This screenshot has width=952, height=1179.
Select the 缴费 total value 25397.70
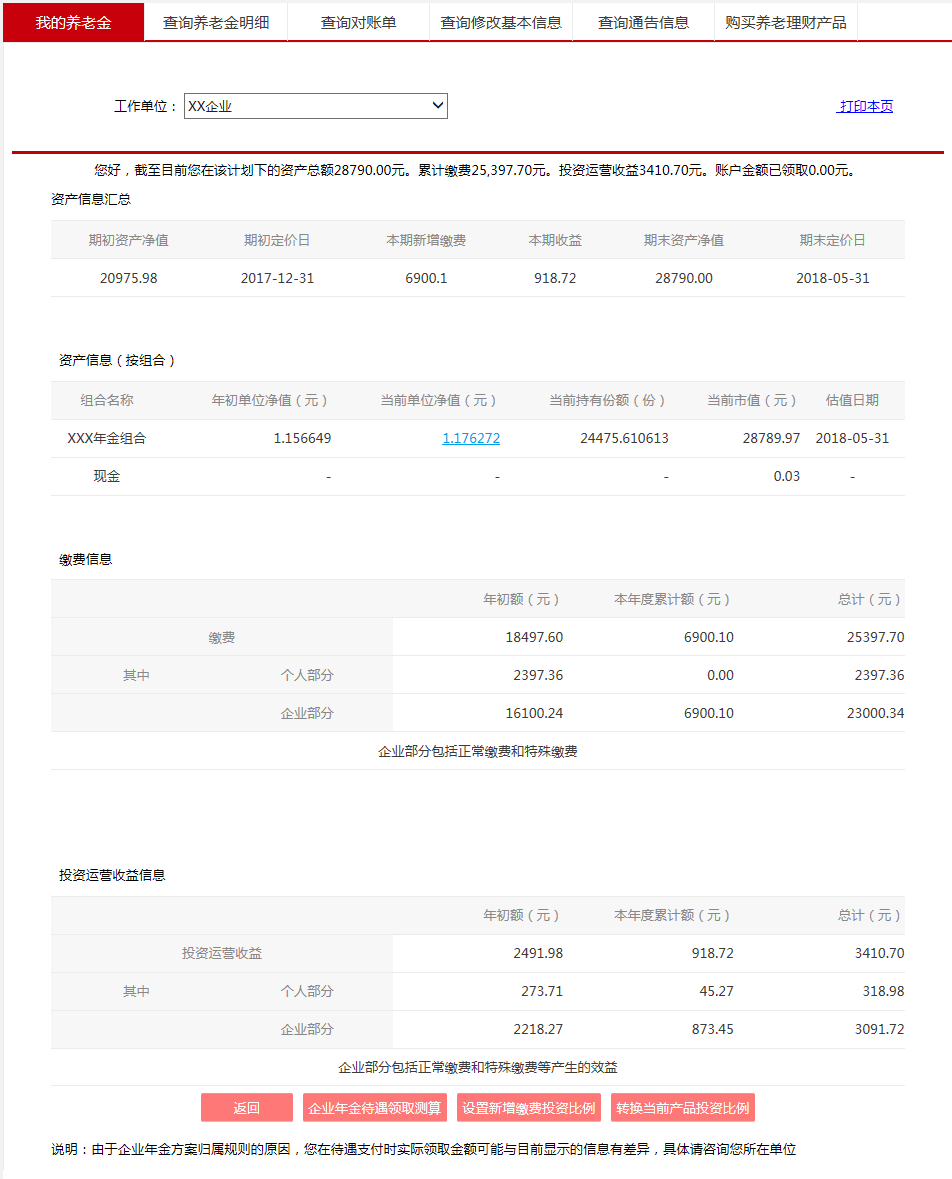click(x=879, y=637)
